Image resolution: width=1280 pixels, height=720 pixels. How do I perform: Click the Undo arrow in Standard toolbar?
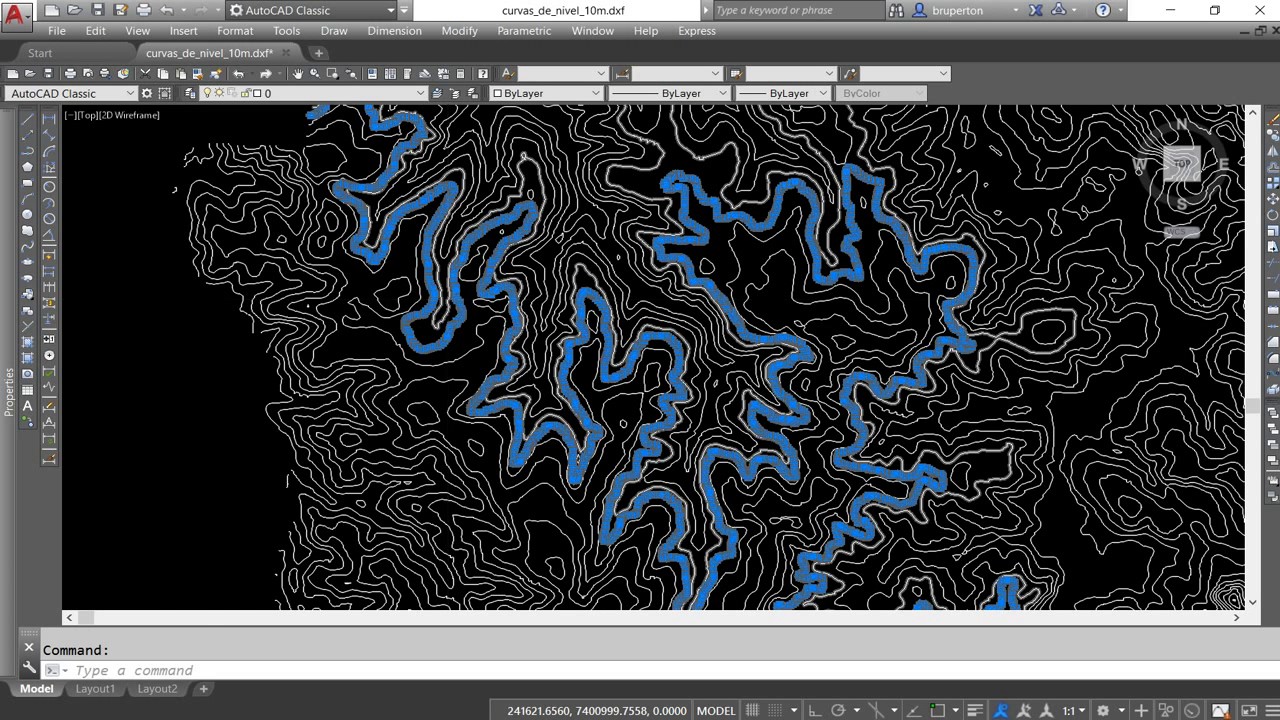click(x=238, y=74)
